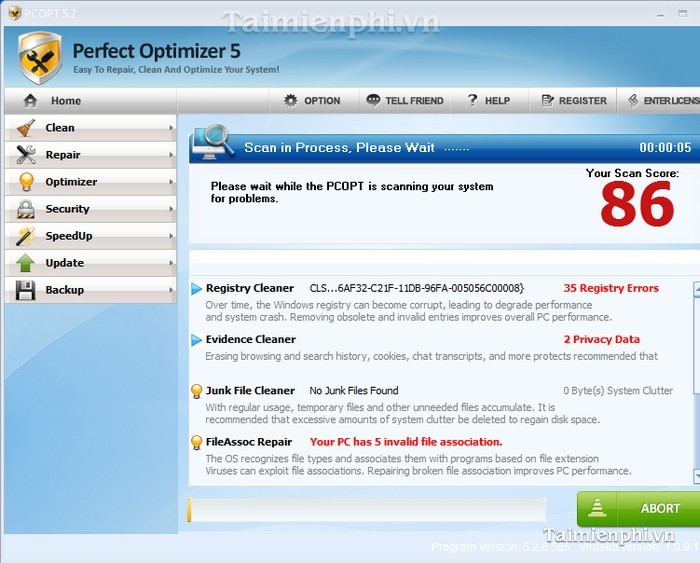The image size is (700, 563).
Task: Click the Perfect Optimizer shield logo
Action: (x=40, y=58)
